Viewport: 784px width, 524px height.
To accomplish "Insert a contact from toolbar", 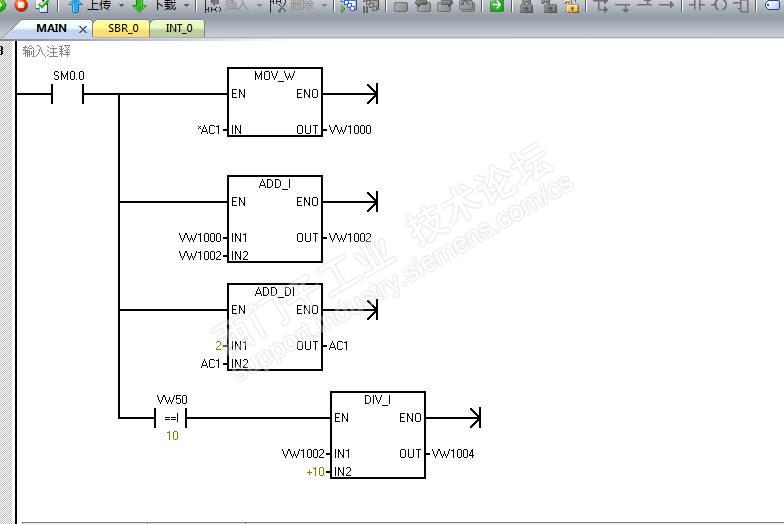I will [x=697, y=5].
